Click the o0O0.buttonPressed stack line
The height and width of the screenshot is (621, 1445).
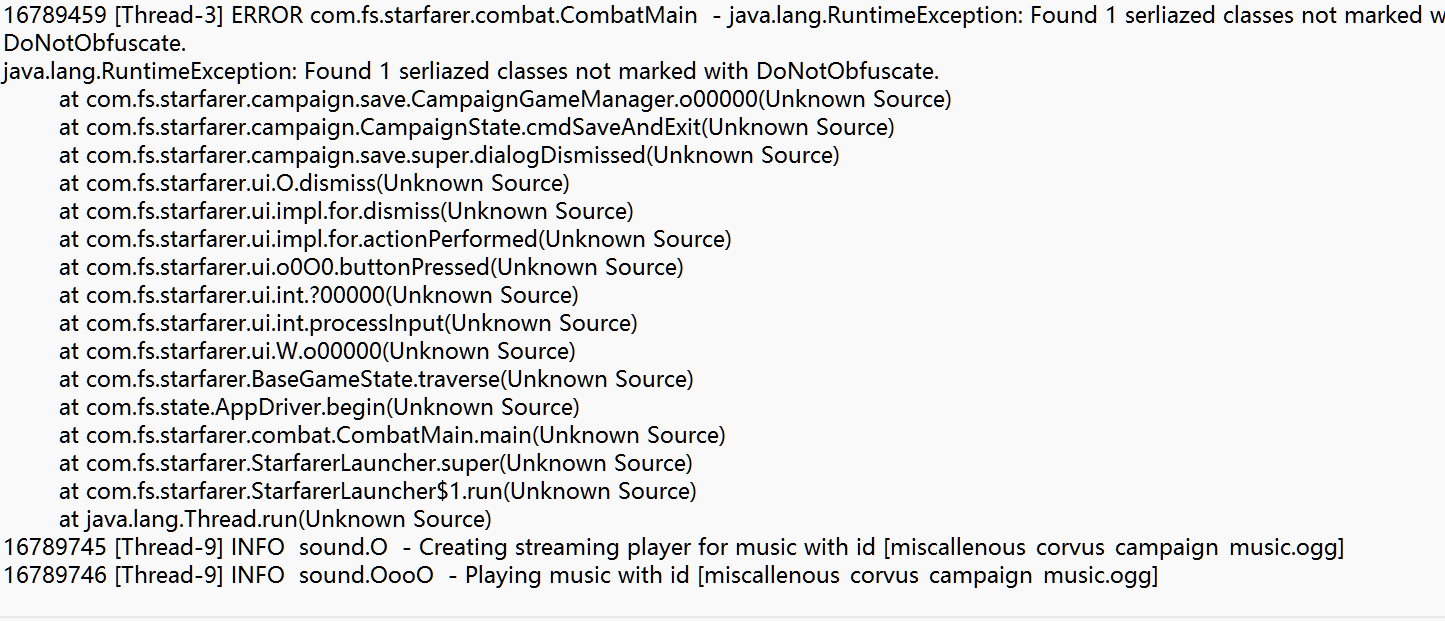point(371,268)
